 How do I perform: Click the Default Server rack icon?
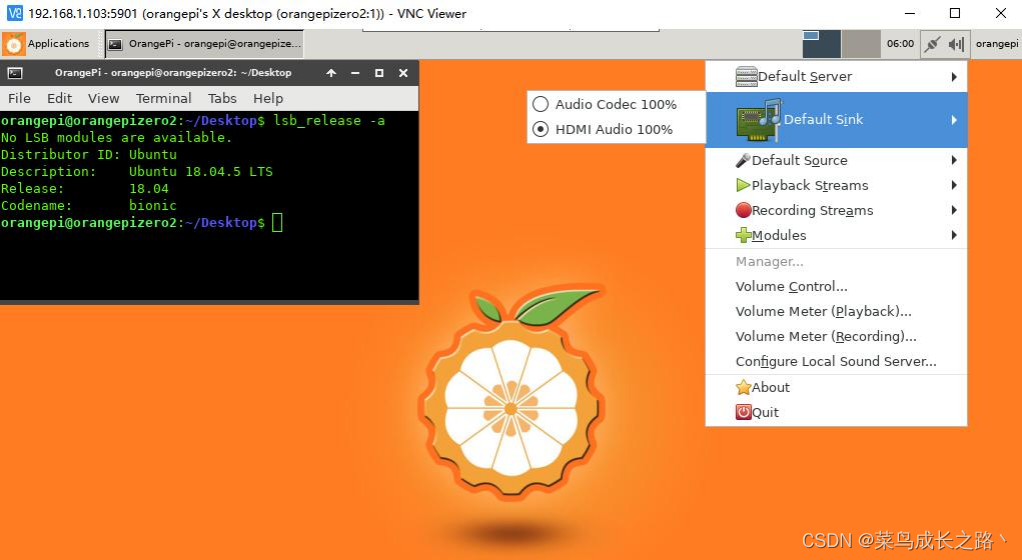pyautogui.click(x=746, y=76)
